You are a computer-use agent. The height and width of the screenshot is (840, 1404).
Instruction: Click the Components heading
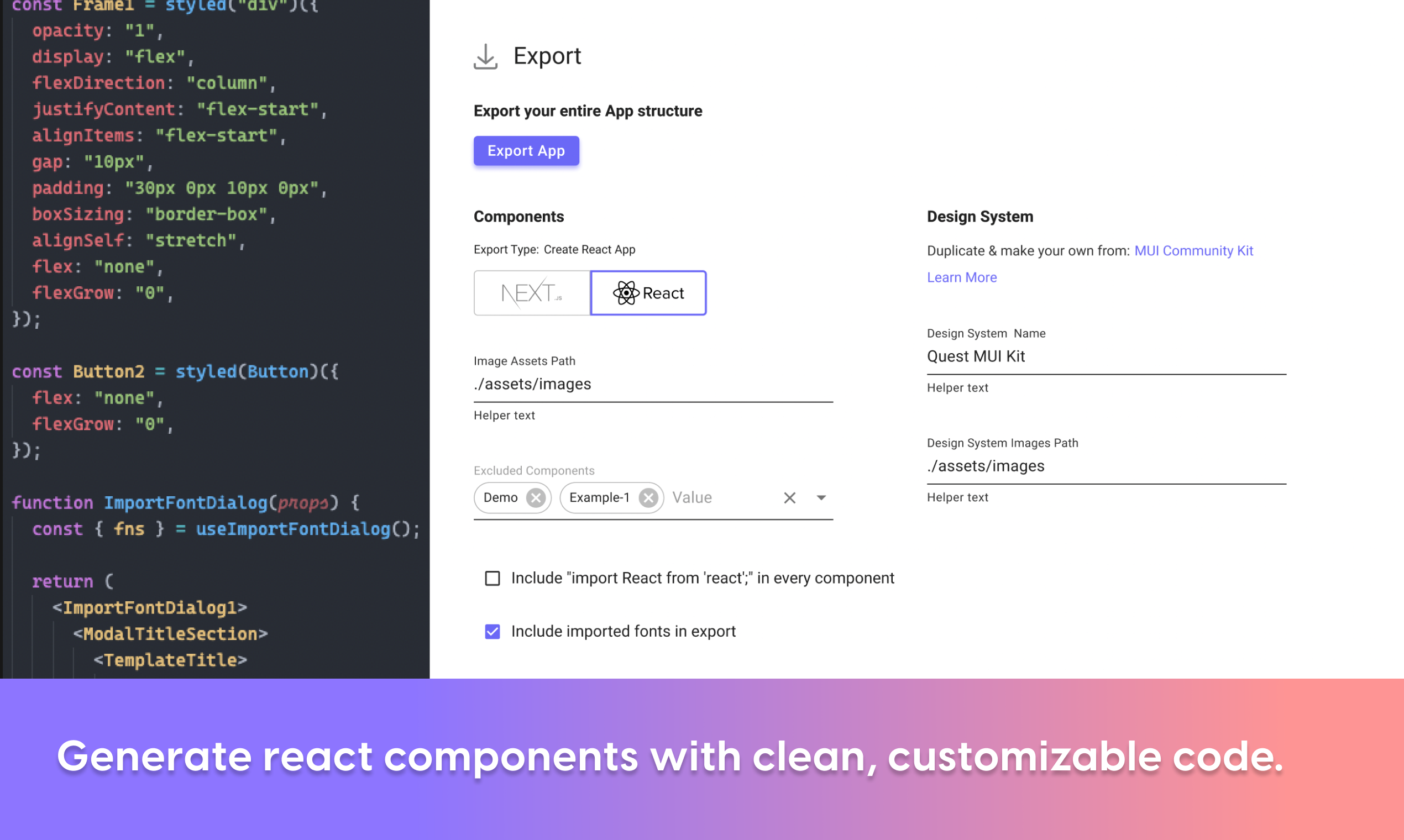point(518,217)
